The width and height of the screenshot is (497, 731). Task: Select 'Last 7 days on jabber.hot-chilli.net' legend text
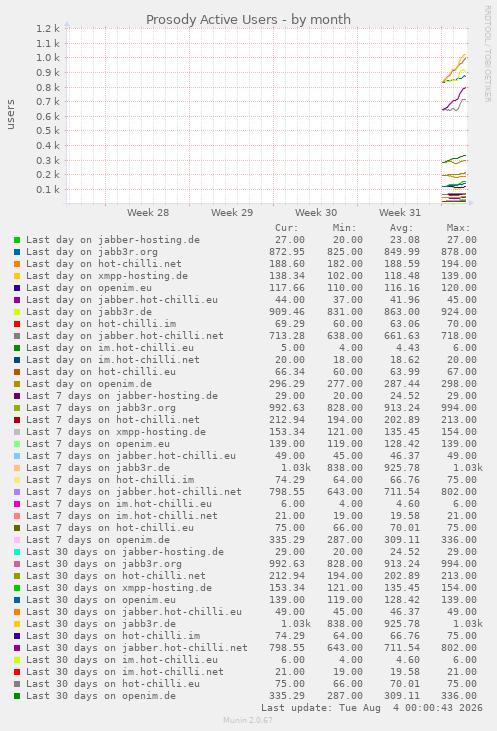[x=134, y=492]
